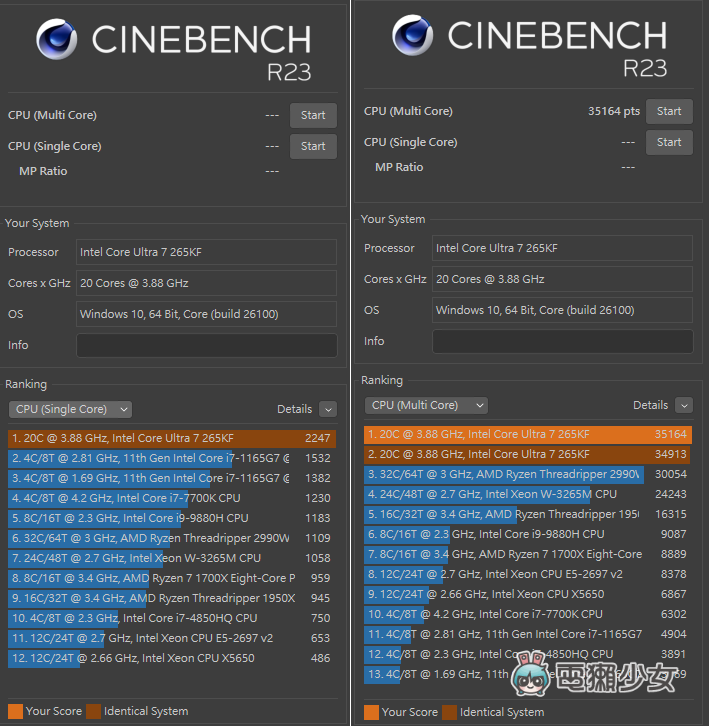Image resolution: width=709 pixels, height=726 pixels.
Task: Click Identical System brown swatch in right window
Action: point(450,712)
